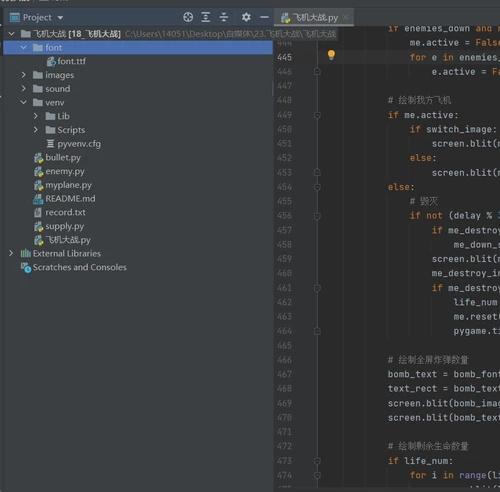Click 'if life_num:' code line
Viewport: 500px width, 492px height.
421,461
